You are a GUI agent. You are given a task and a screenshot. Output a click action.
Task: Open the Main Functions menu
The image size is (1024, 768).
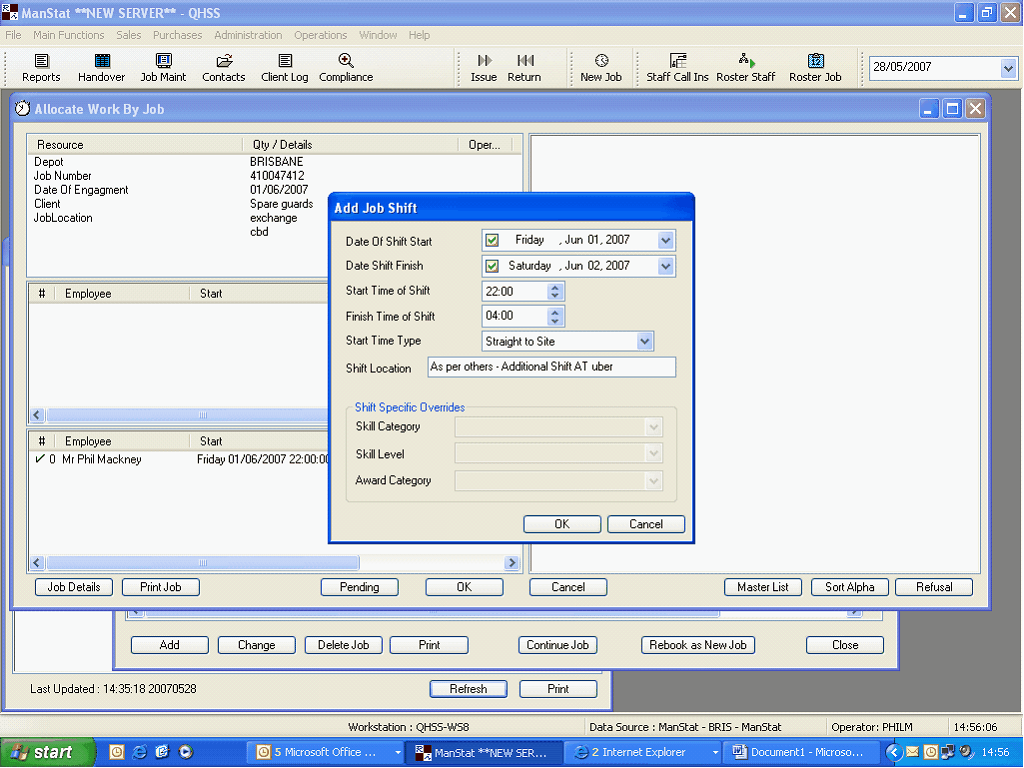coord(68,35)
